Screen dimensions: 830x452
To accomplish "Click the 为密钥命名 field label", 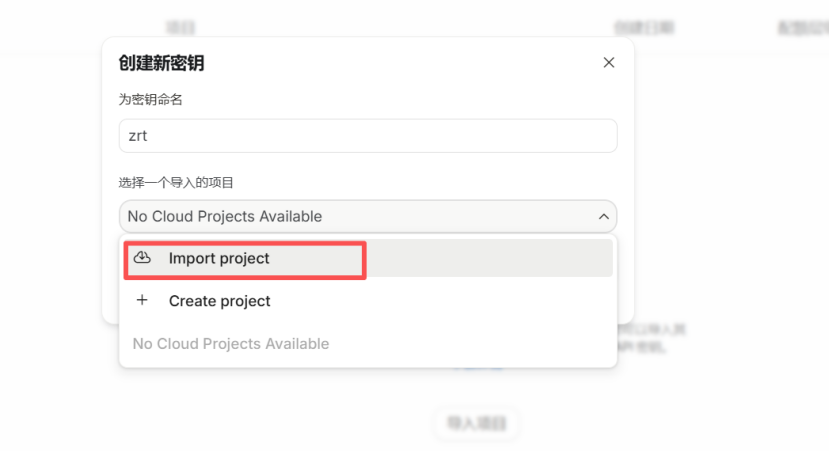I will [x=150, y=99].
